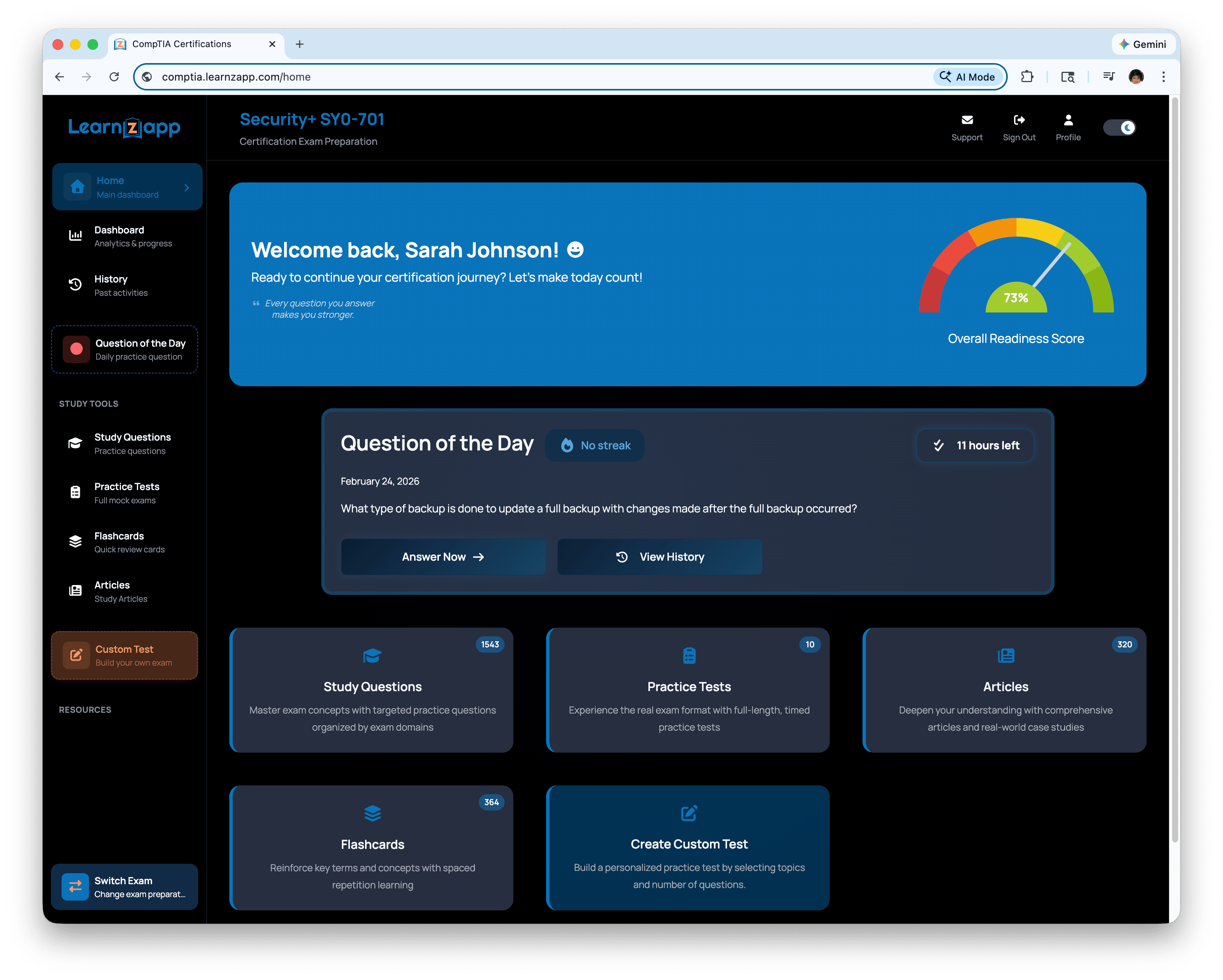Click the Sign Out arrow icon

pos(1019,120)
